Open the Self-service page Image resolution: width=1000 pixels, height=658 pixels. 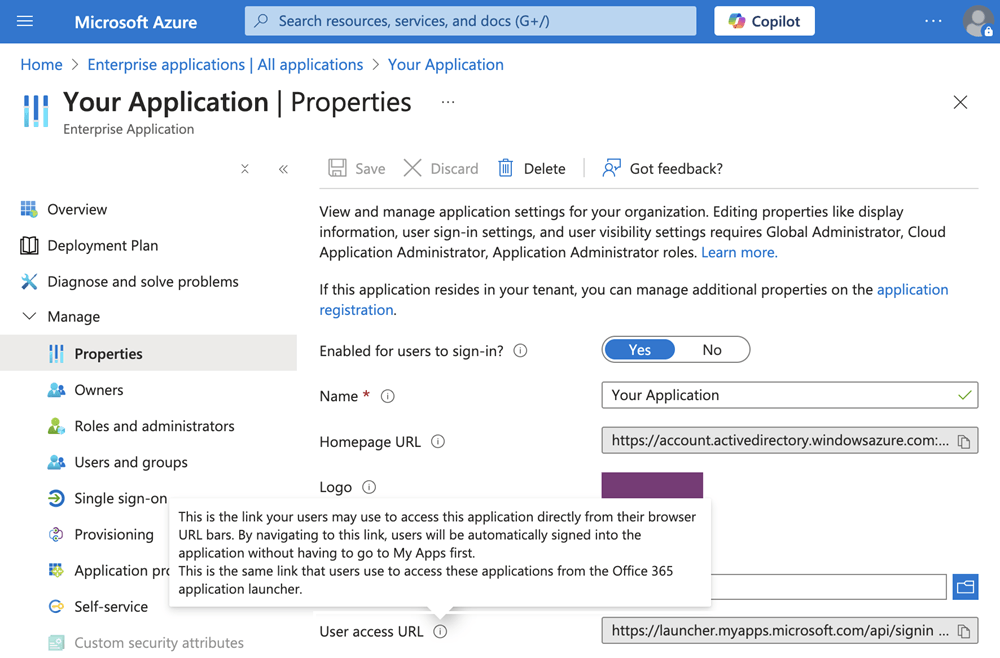click(x=111, y=606)
